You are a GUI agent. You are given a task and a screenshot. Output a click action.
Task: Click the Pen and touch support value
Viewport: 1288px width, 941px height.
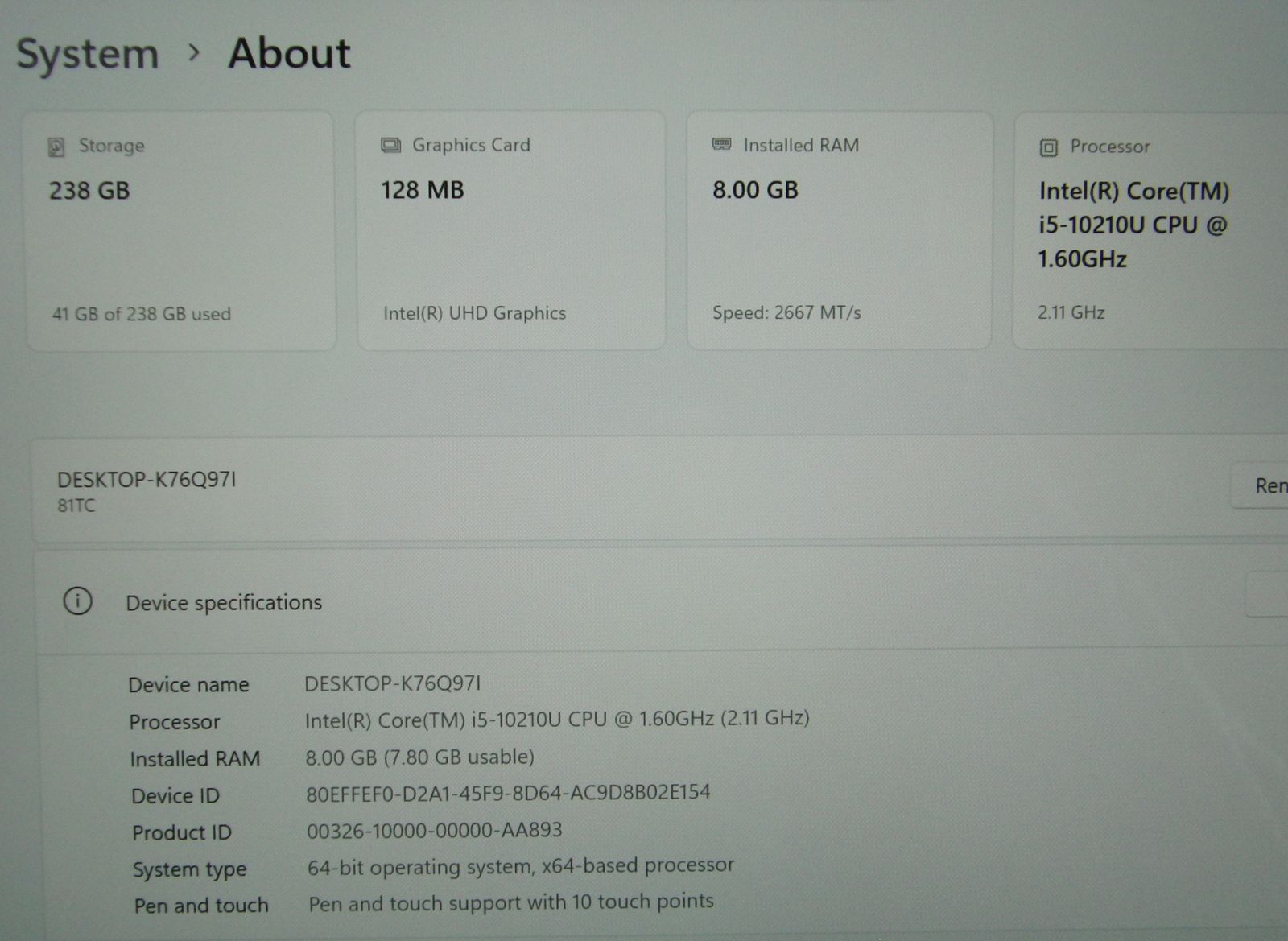point(511,902)
